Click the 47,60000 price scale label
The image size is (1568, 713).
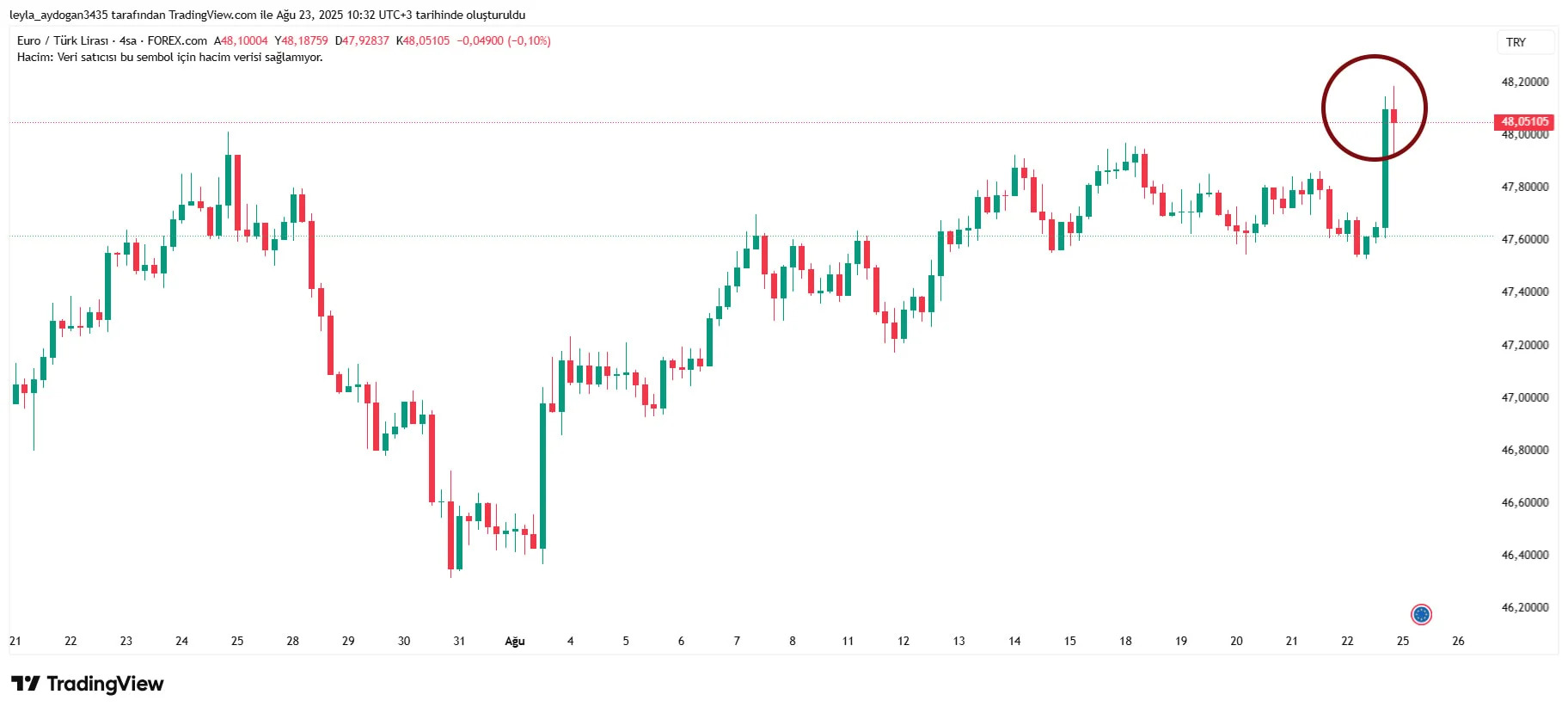(1524, 239)
